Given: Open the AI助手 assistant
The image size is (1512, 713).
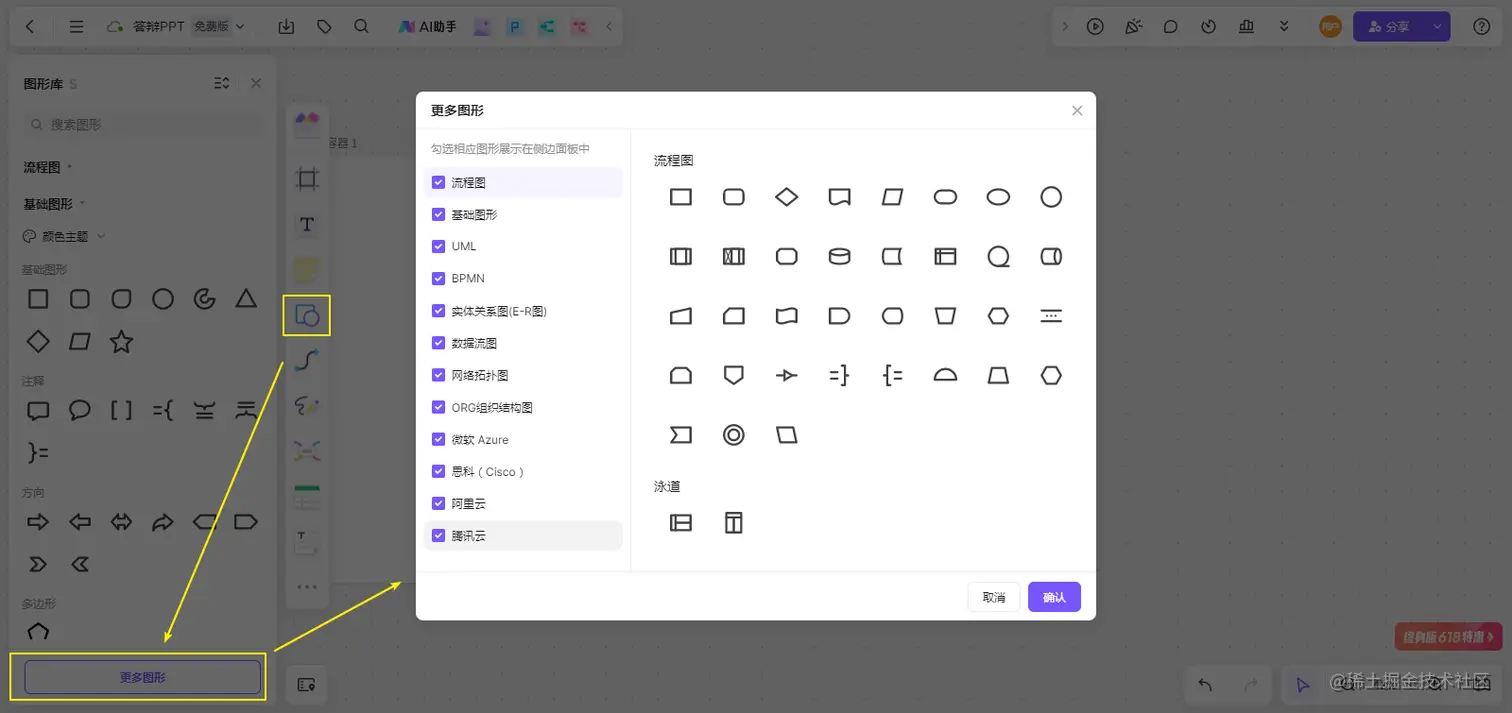Looking at the screenshot, I should (x=427, y=27).
